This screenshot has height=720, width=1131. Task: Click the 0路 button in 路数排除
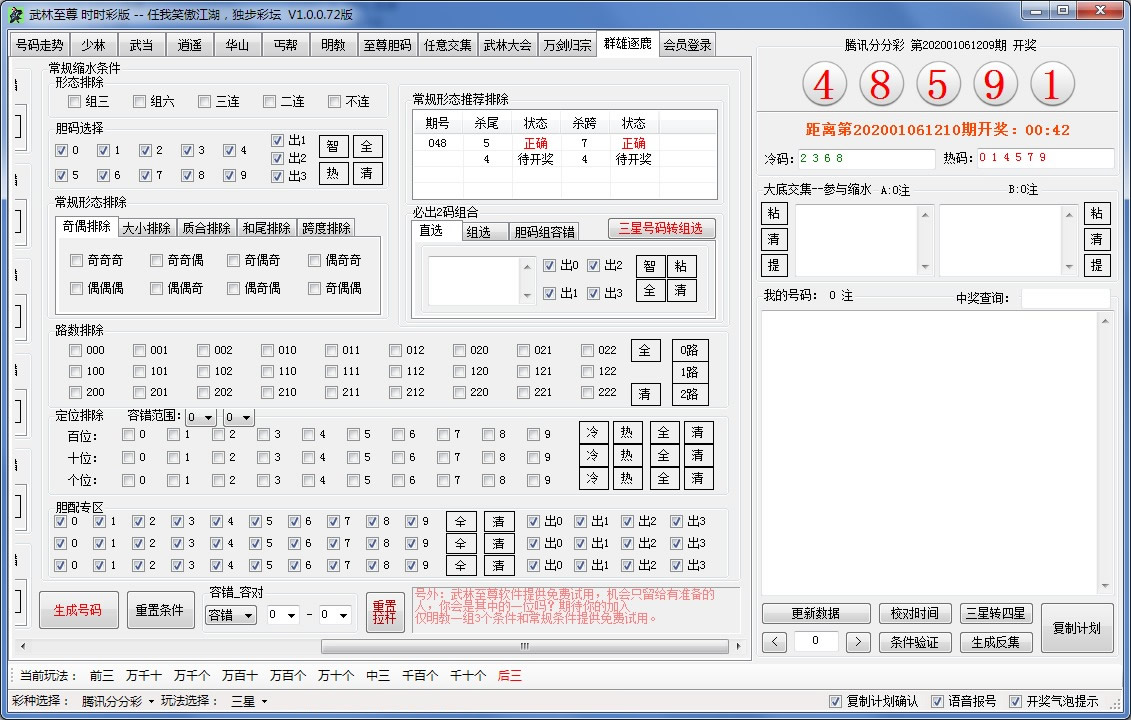point(689,351)
